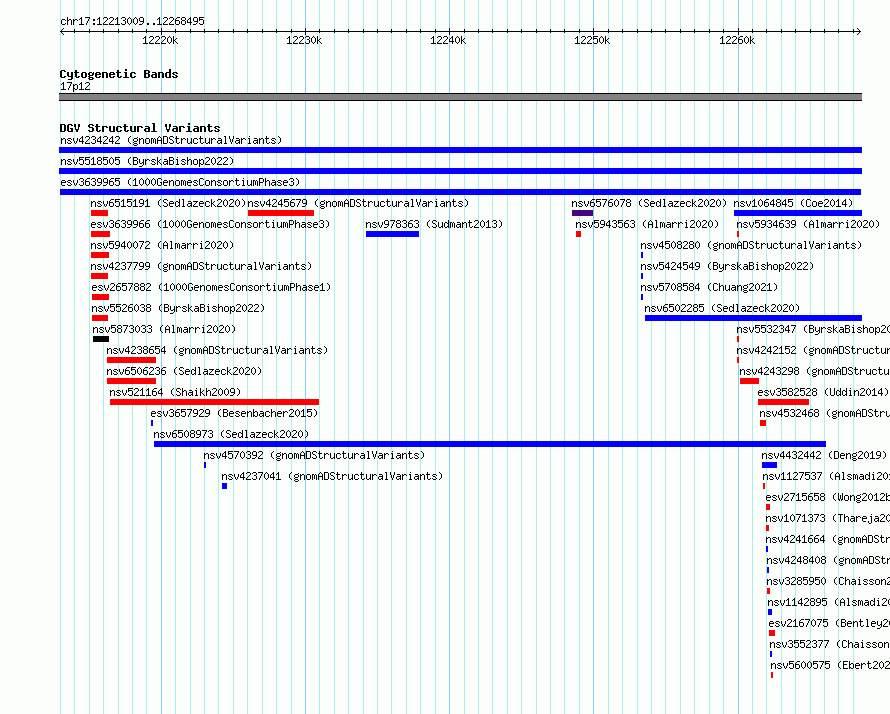The width and height of the screenshot is (890, 714).
Task: Click the 12260k ruler tick label
Action: [x=737, y=40]
